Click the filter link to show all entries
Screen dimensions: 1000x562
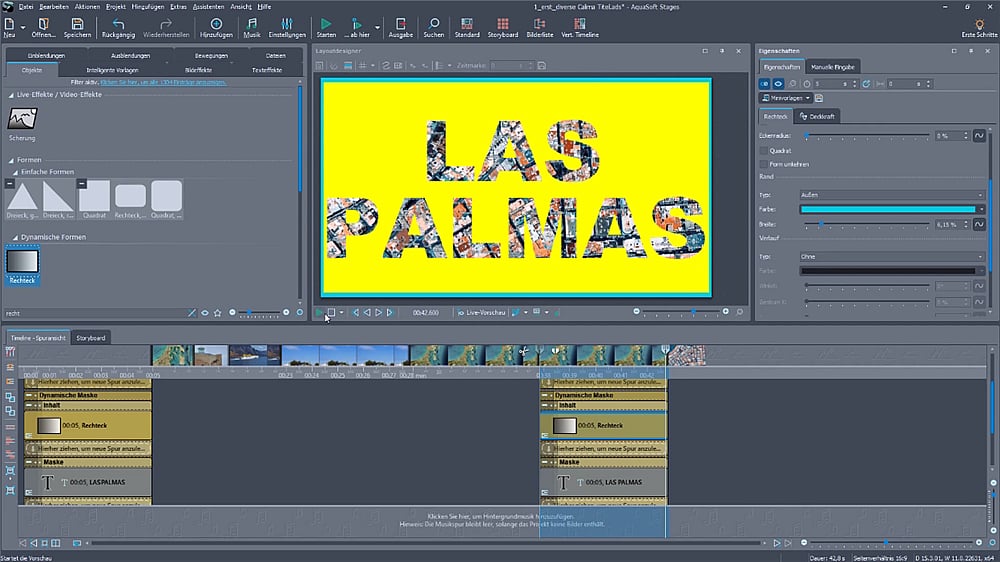coord(165,82)
